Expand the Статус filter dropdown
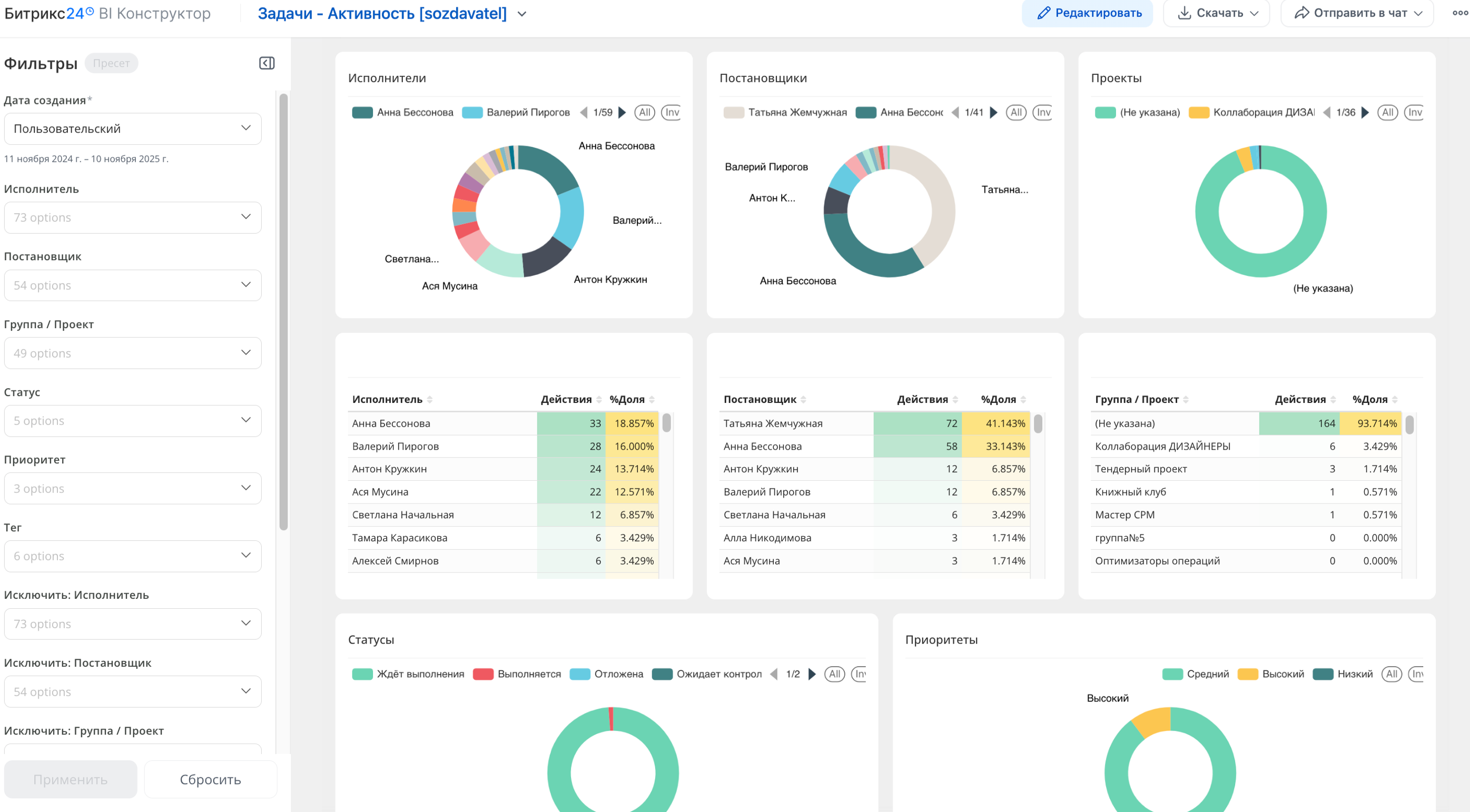Image resolution: width=1470 pixels, height=812 pixels. click(132, 421)
